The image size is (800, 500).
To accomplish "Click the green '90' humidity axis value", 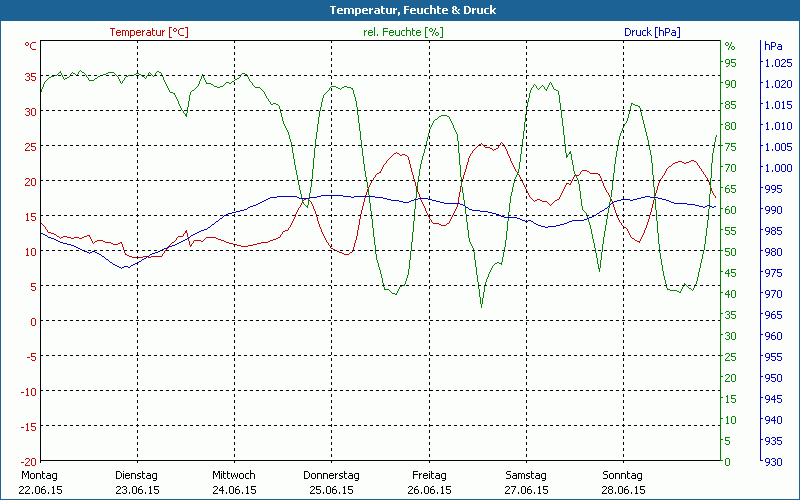I will 731,84.
